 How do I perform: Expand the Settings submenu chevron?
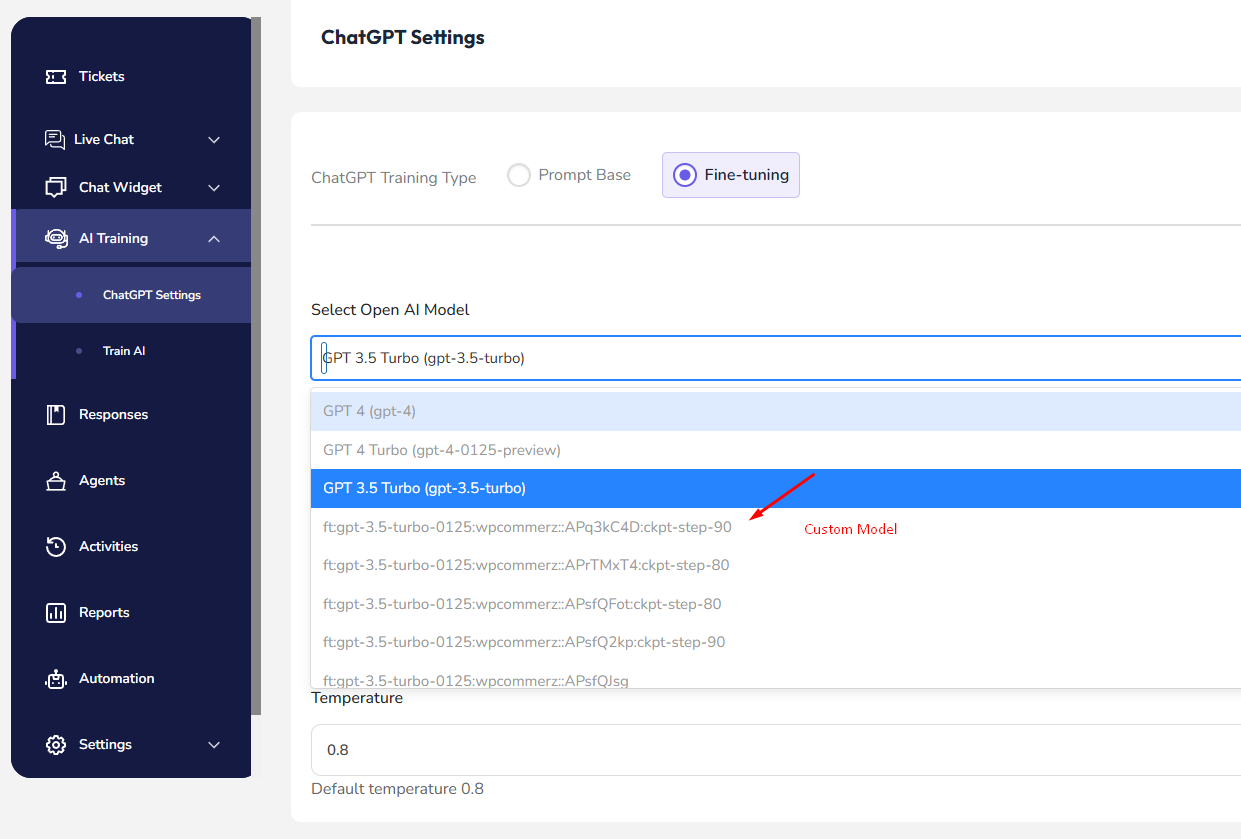click(x=214, y=745)
